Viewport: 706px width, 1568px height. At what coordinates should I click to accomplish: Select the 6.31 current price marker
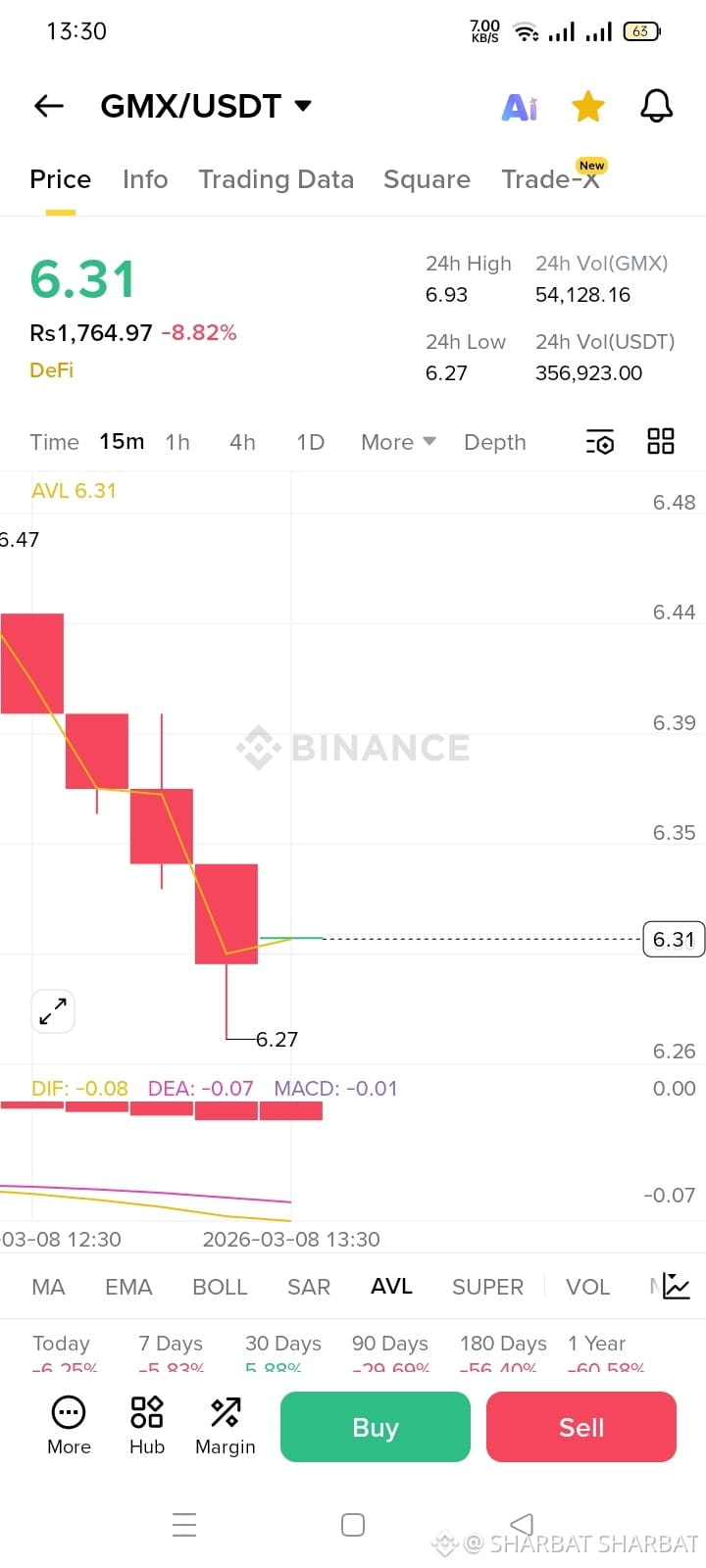coord(674,939)
